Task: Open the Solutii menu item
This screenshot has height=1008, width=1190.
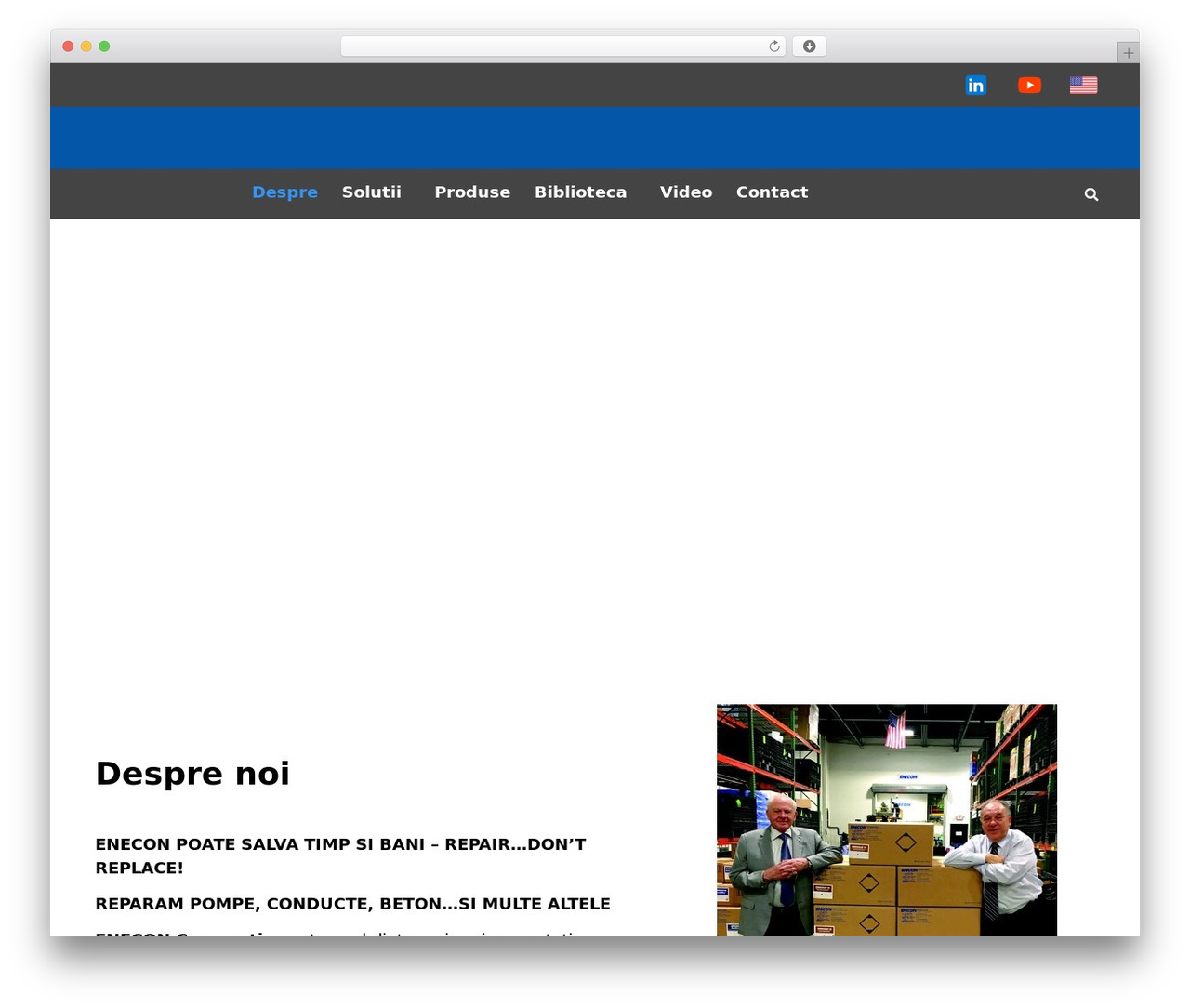Action: coord(372,192)
